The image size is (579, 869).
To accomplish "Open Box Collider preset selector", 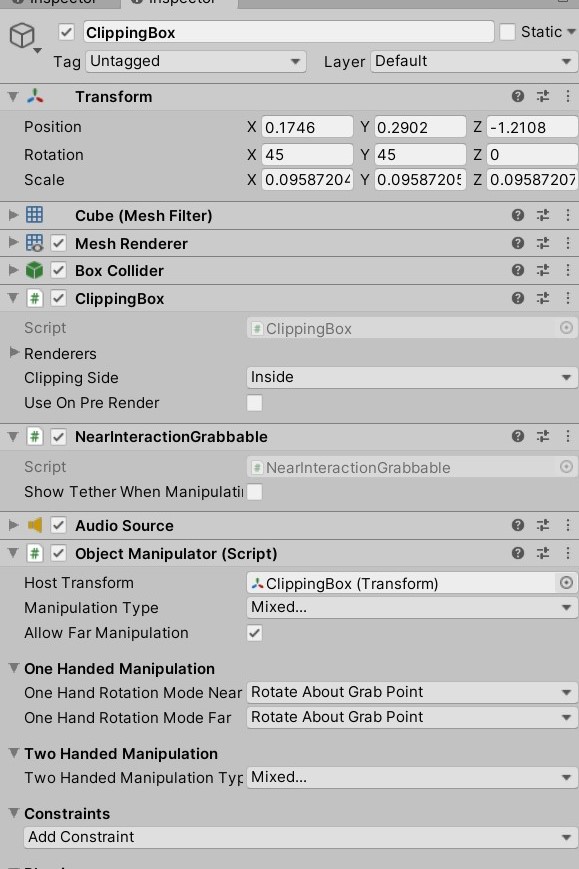I will (542, 270).
